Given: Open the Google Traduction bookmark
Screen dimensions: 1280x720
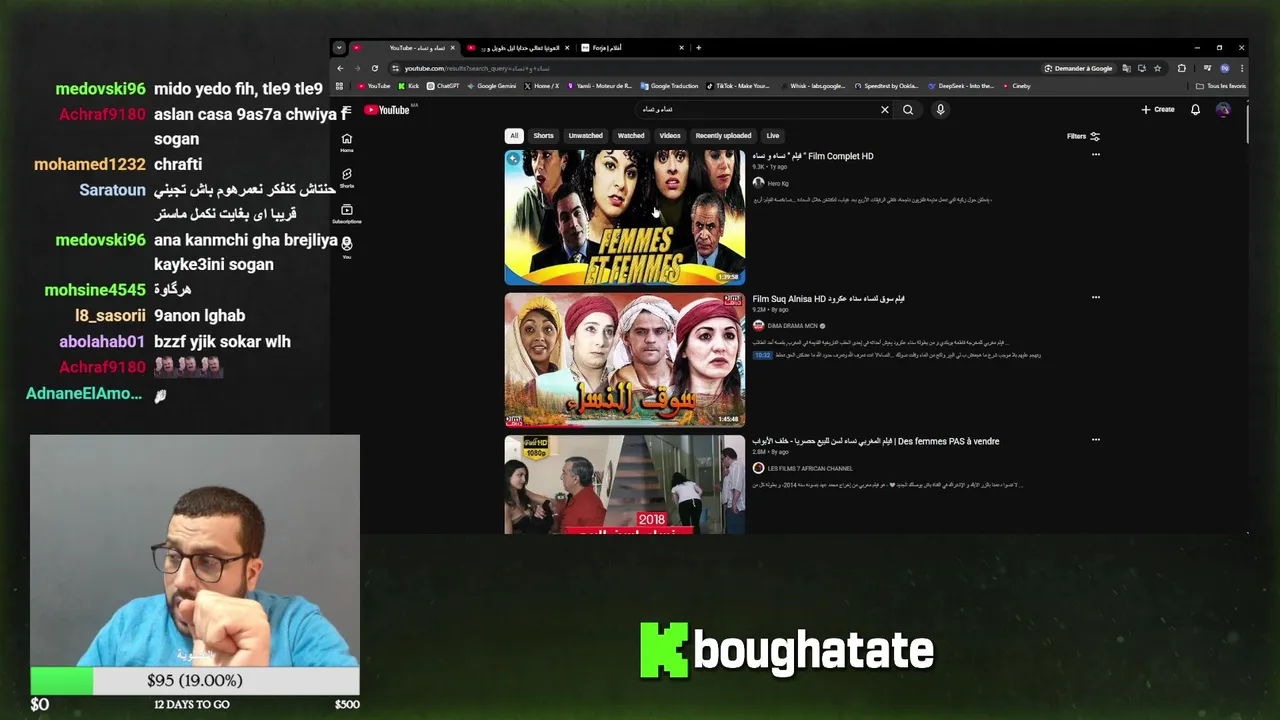Looking at the screenshot, I should coord(670,86).
